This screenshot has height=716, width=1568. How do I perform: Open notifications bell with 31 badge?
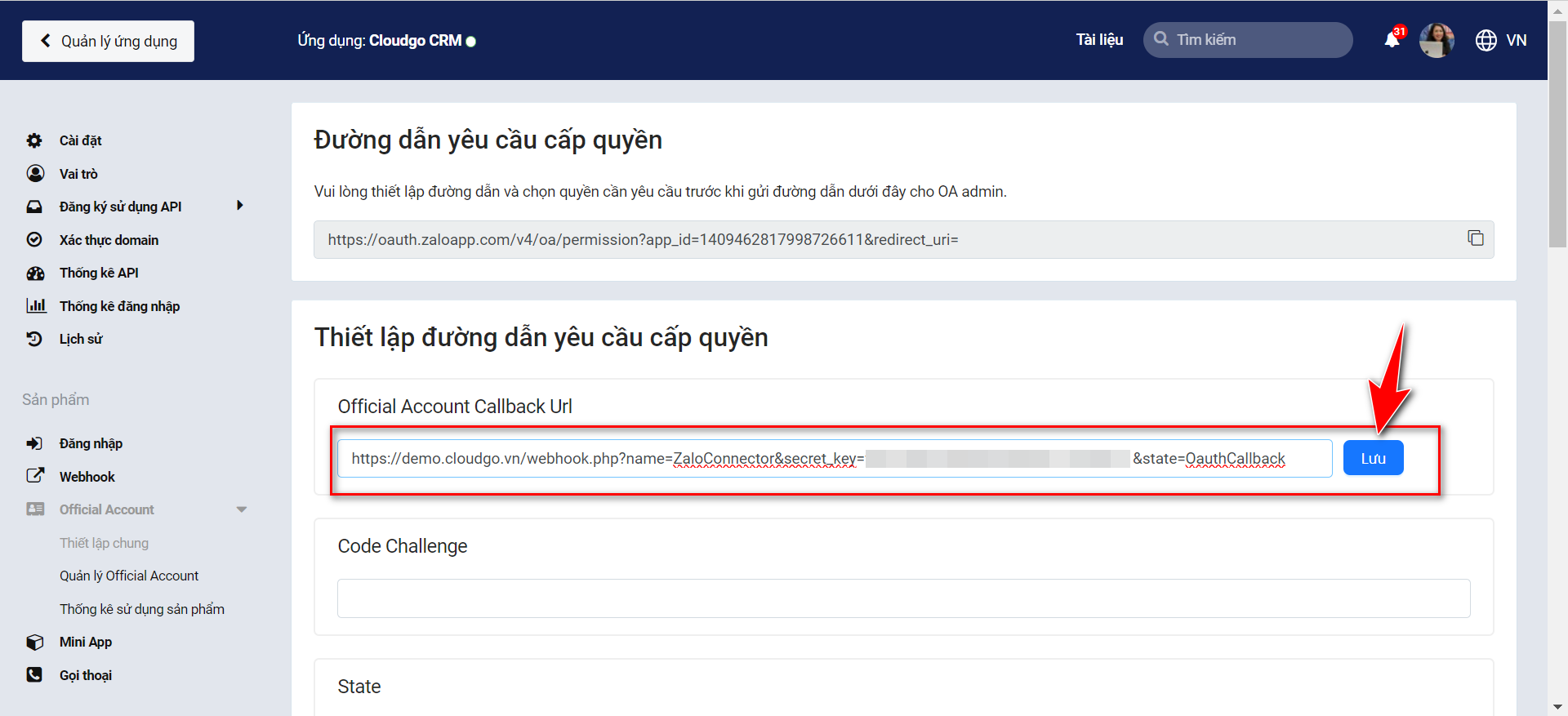[1393, 38]
